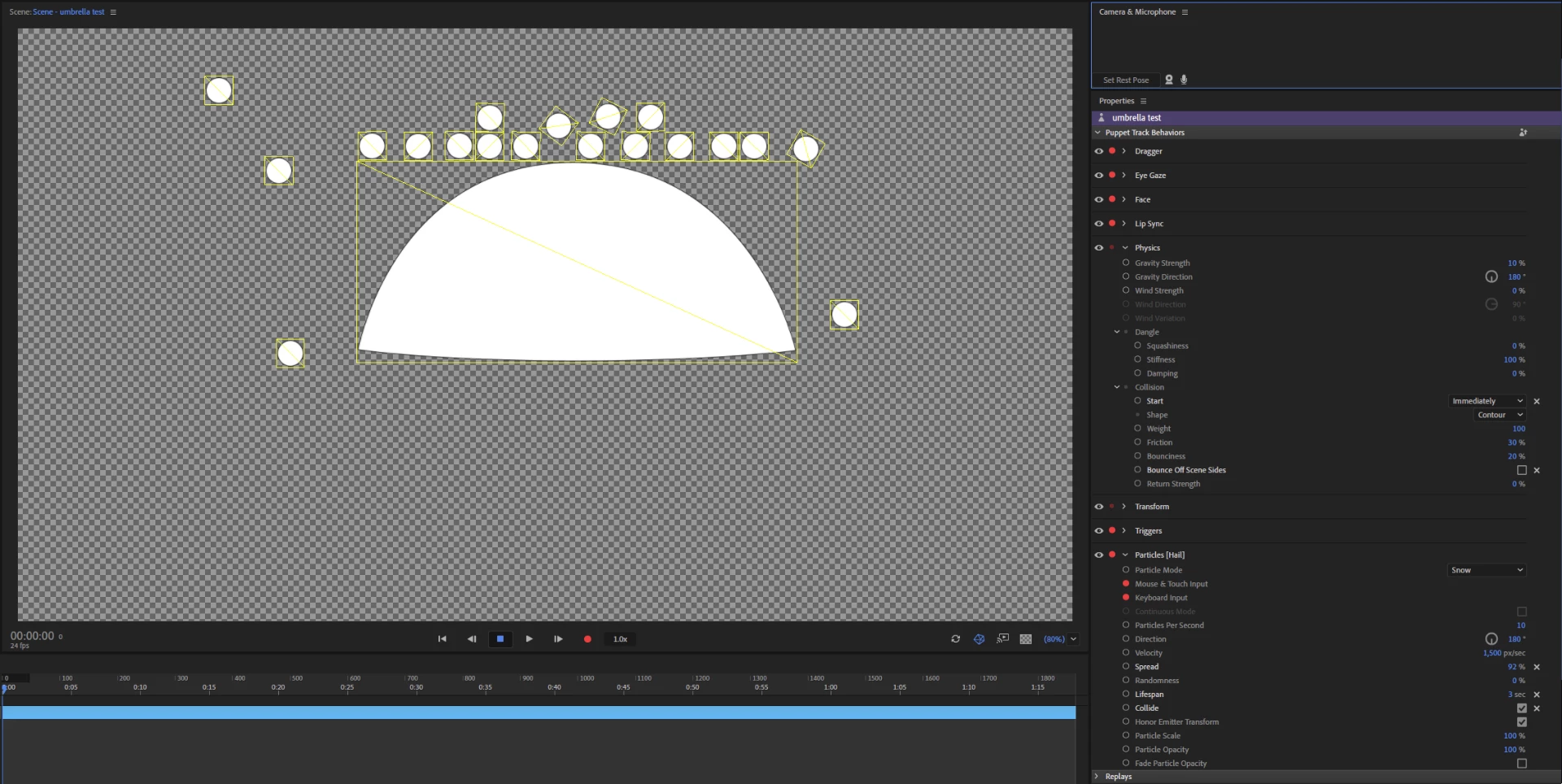The height and width of the screenshot is (784, 1562).
Task: Toggle Mouse & Touch Input arm dot
Action: [1126, 584]
